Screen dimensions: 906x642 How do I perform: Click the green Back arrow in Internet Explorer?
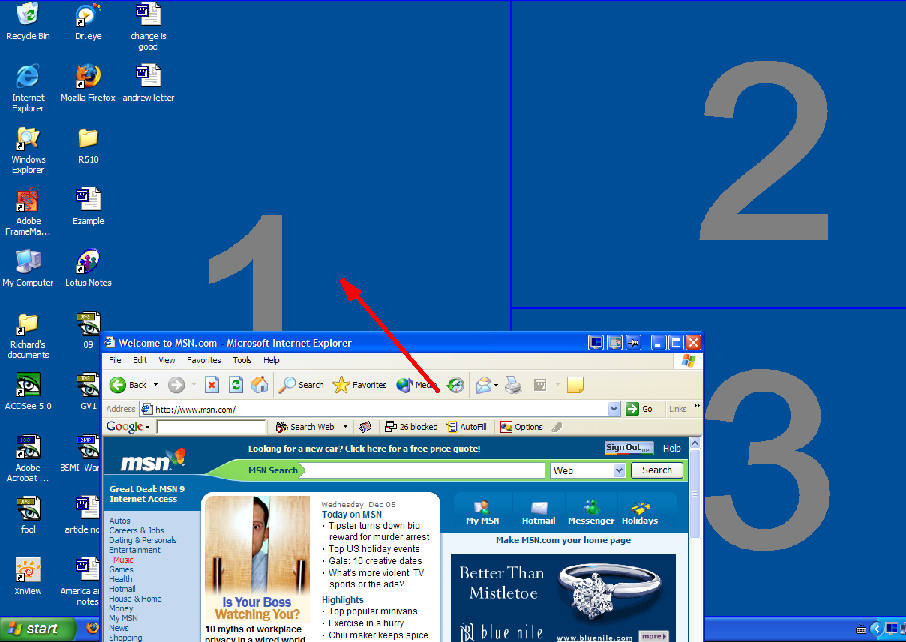(118, 385)
